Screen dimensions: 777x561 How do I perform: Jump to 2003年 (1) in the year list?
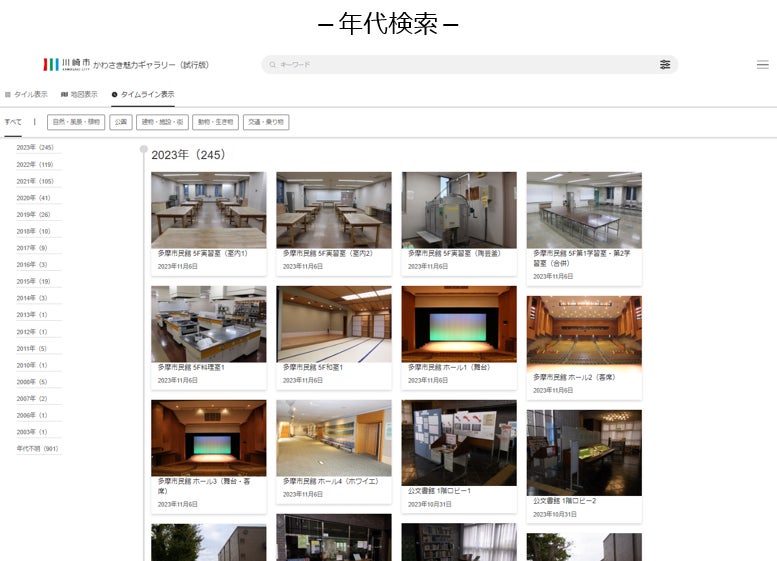(x=32, y=432)
